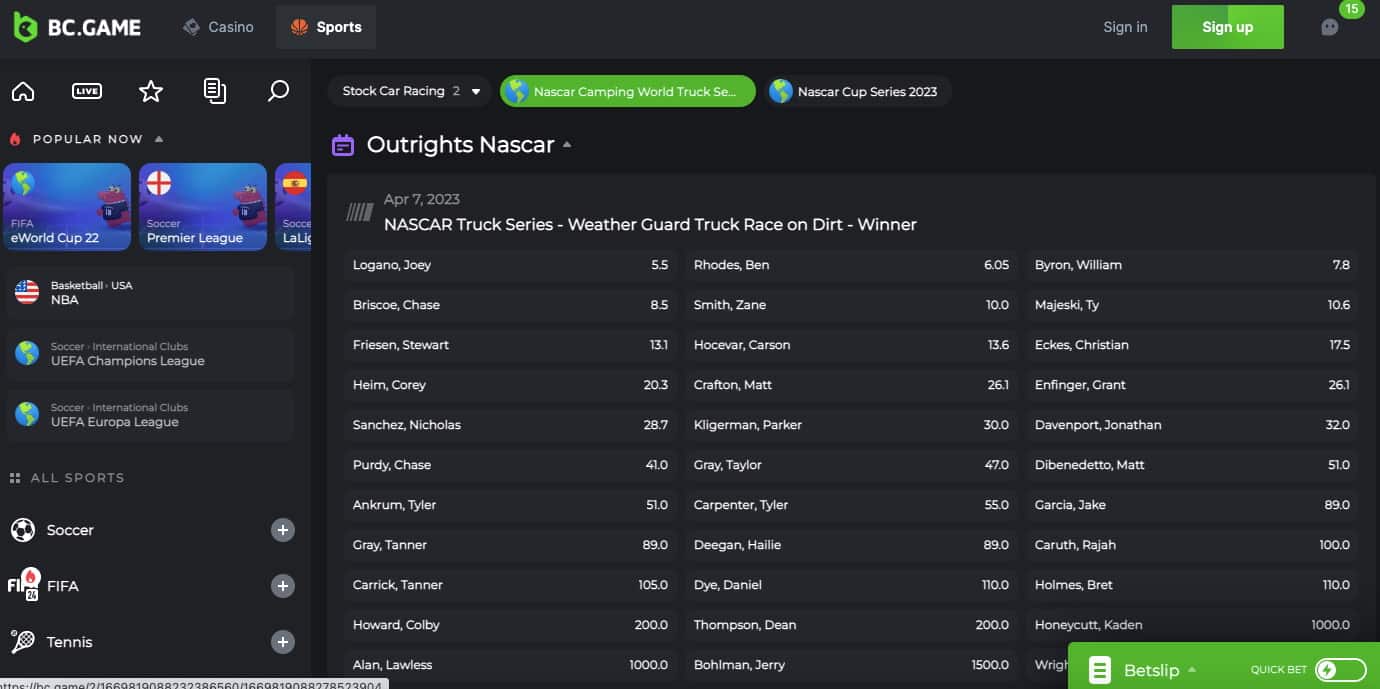Open the home icon in sidebar
1380x689 pixels.
click(x=23, y=91)
